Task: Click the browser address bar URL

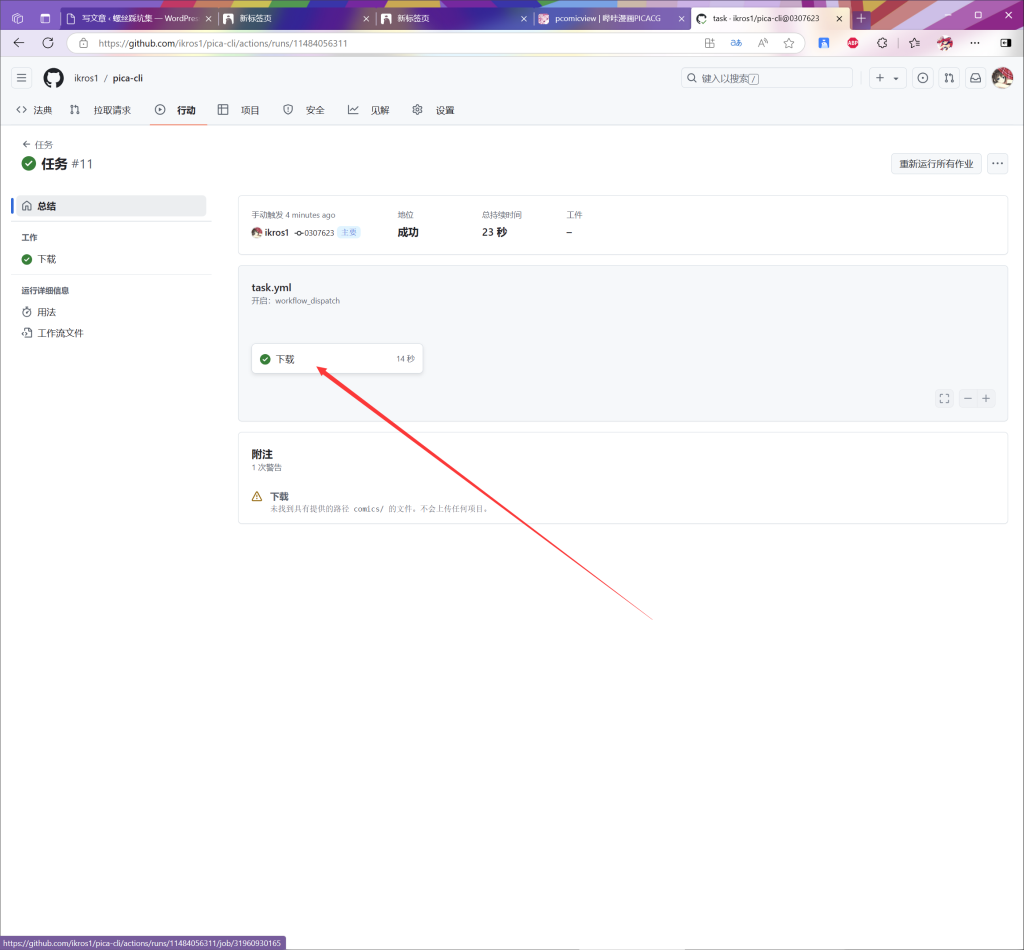Action: (x=223, y=43)
